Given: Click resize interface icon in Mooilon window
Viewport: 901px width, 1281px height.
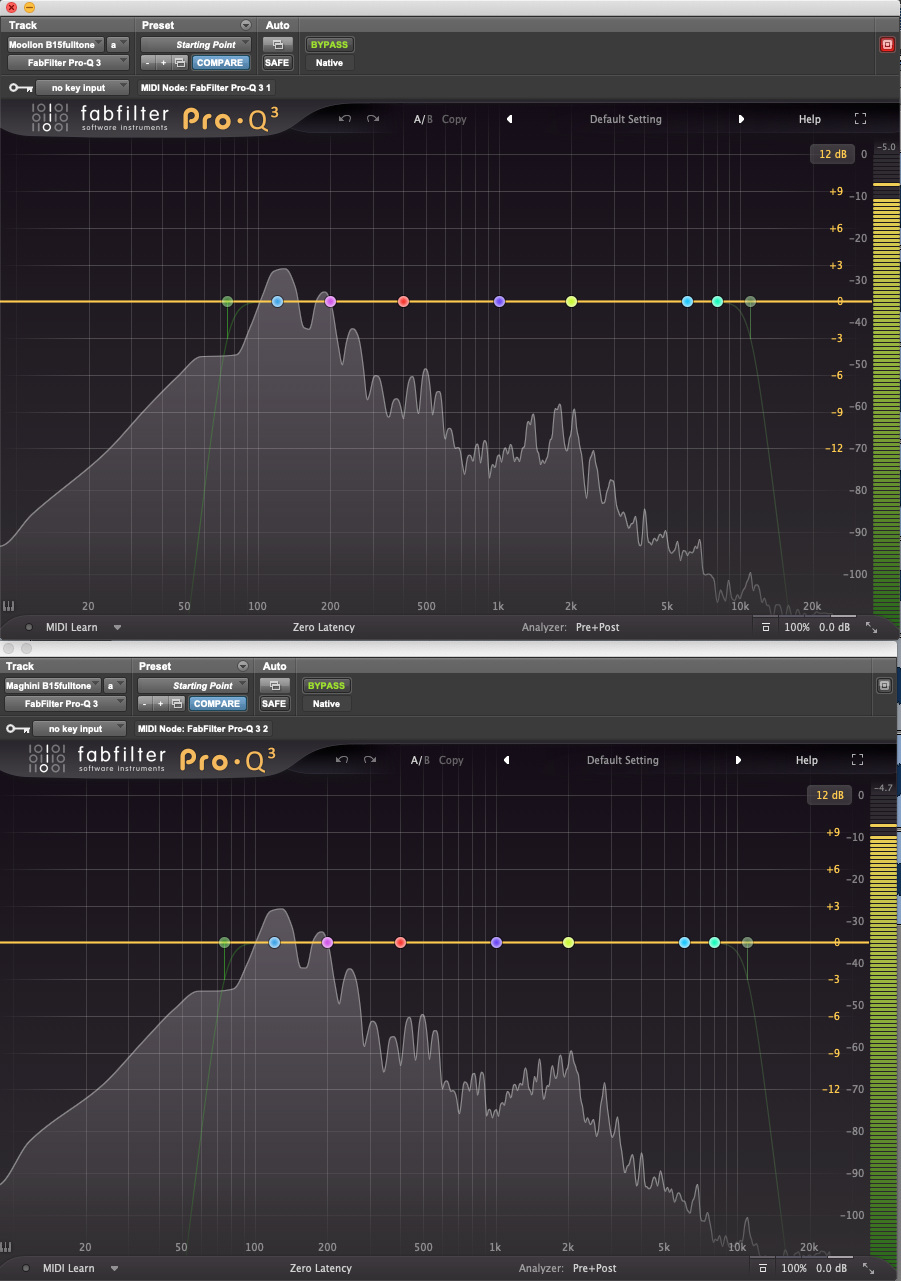Looking at the screenshot, I should point(871,627).
